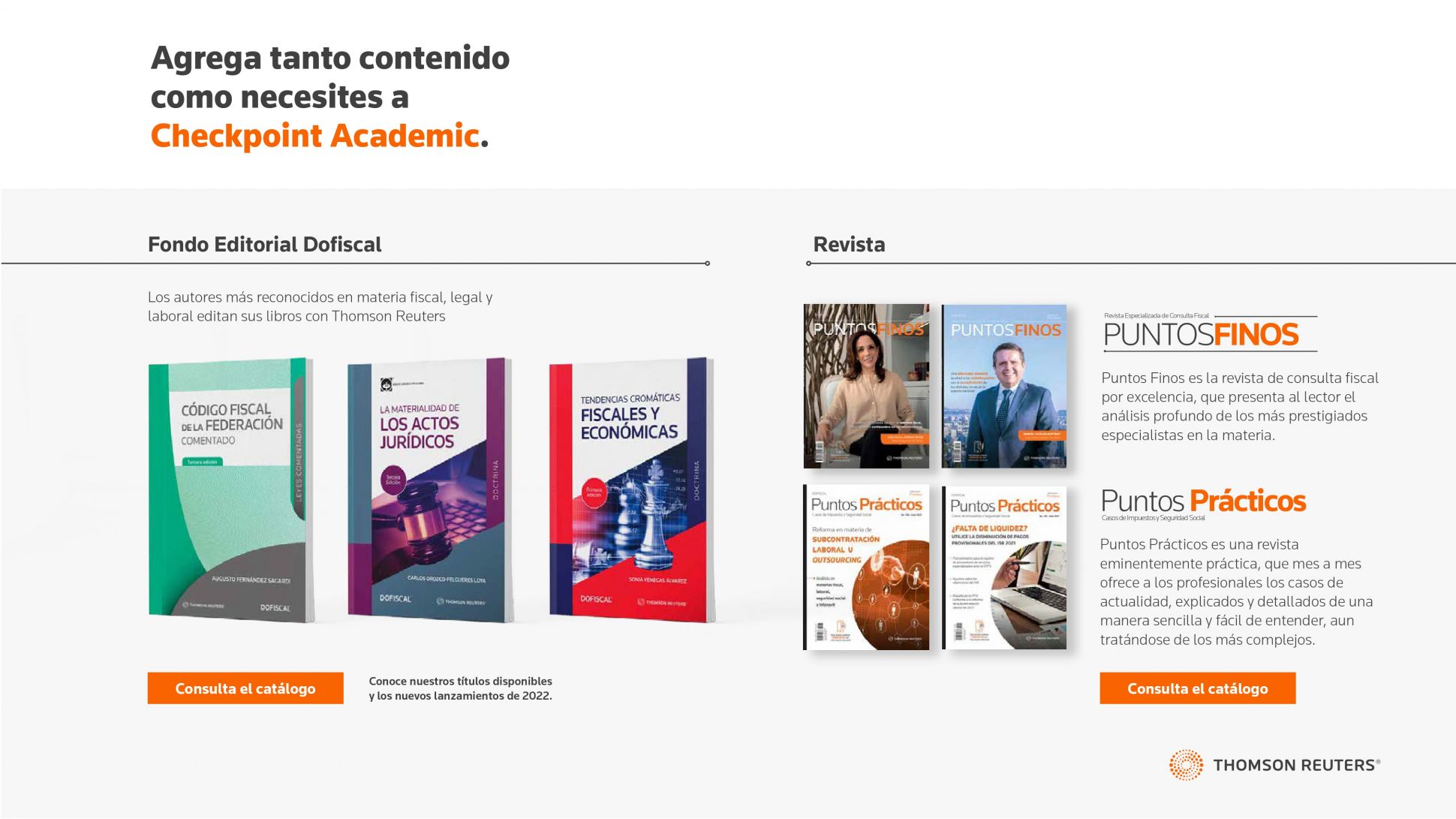Open Tendencias Cromáticas Fiscales y Económicas book
The image size is (1456, 819).
[x=632, y=490]
